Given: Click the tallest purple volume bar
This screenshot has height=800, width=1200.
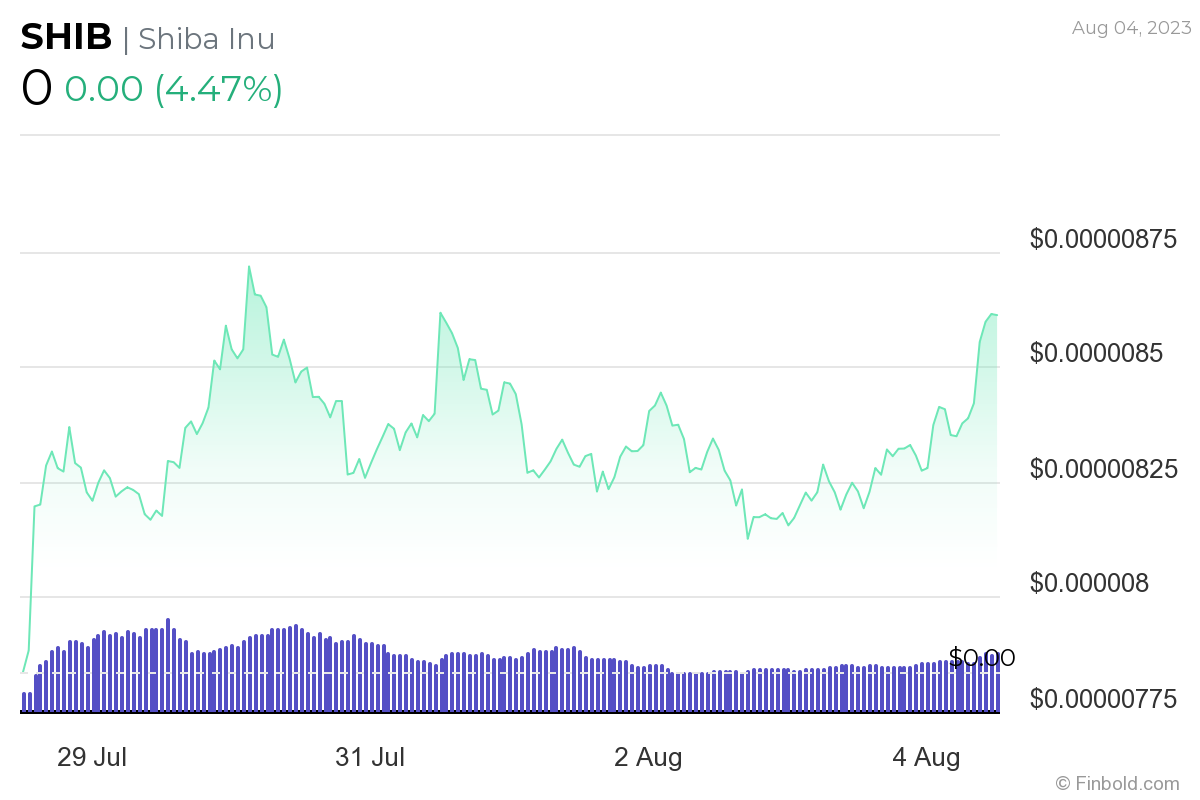Looking at the screenshot, I should click(x=168, y=664).
